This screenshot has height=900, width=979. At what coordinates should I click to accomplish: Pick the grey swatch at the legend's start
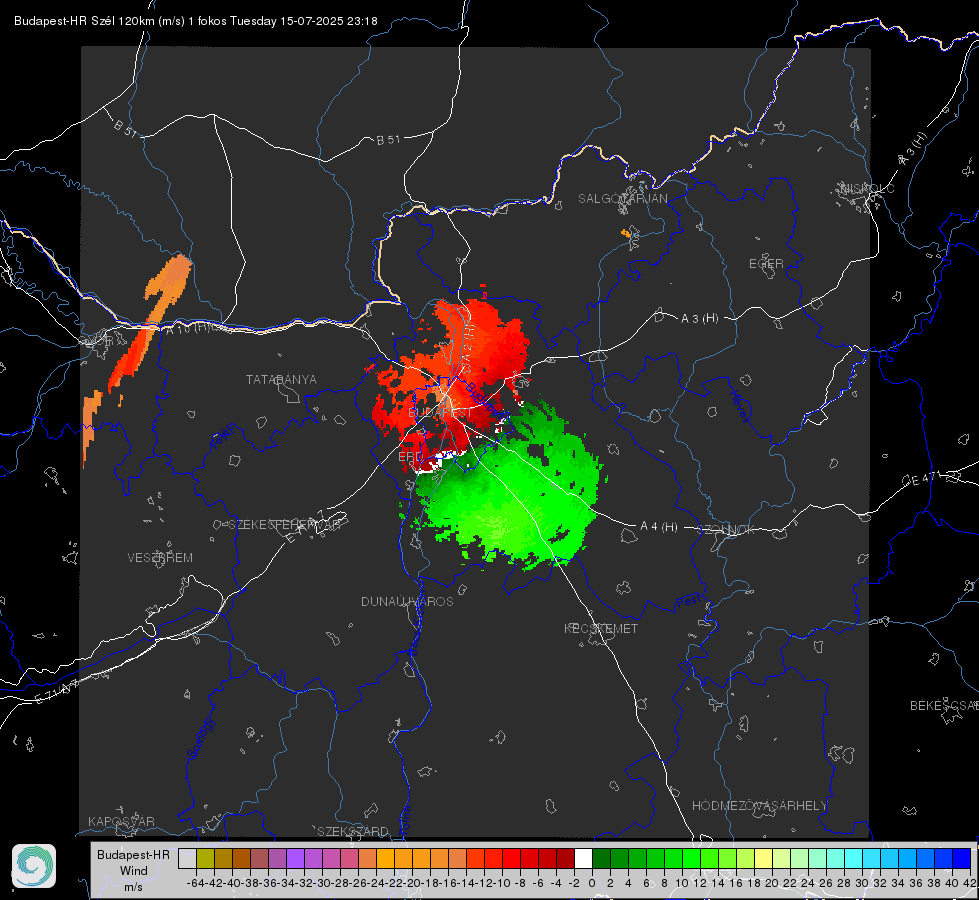(x=187, y=858)
